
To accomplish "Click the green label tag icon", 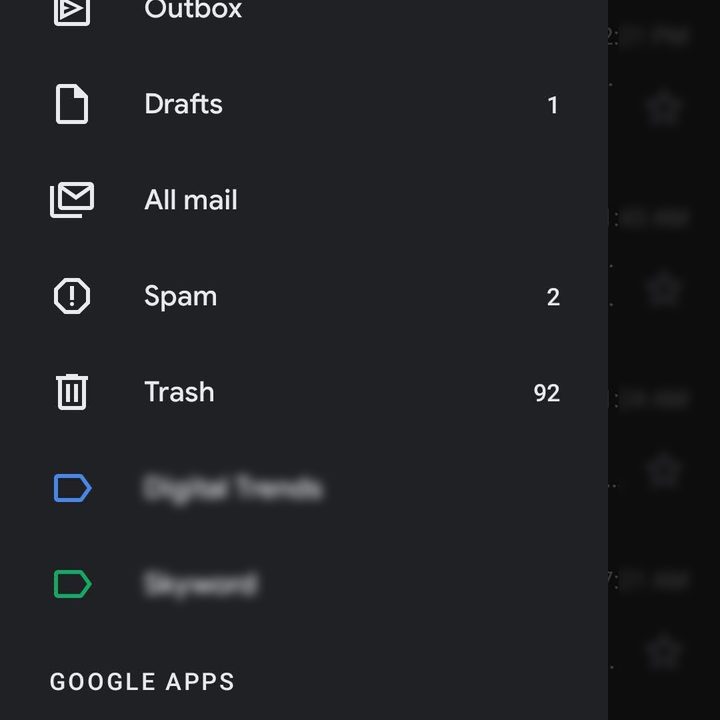I will 72,584.
